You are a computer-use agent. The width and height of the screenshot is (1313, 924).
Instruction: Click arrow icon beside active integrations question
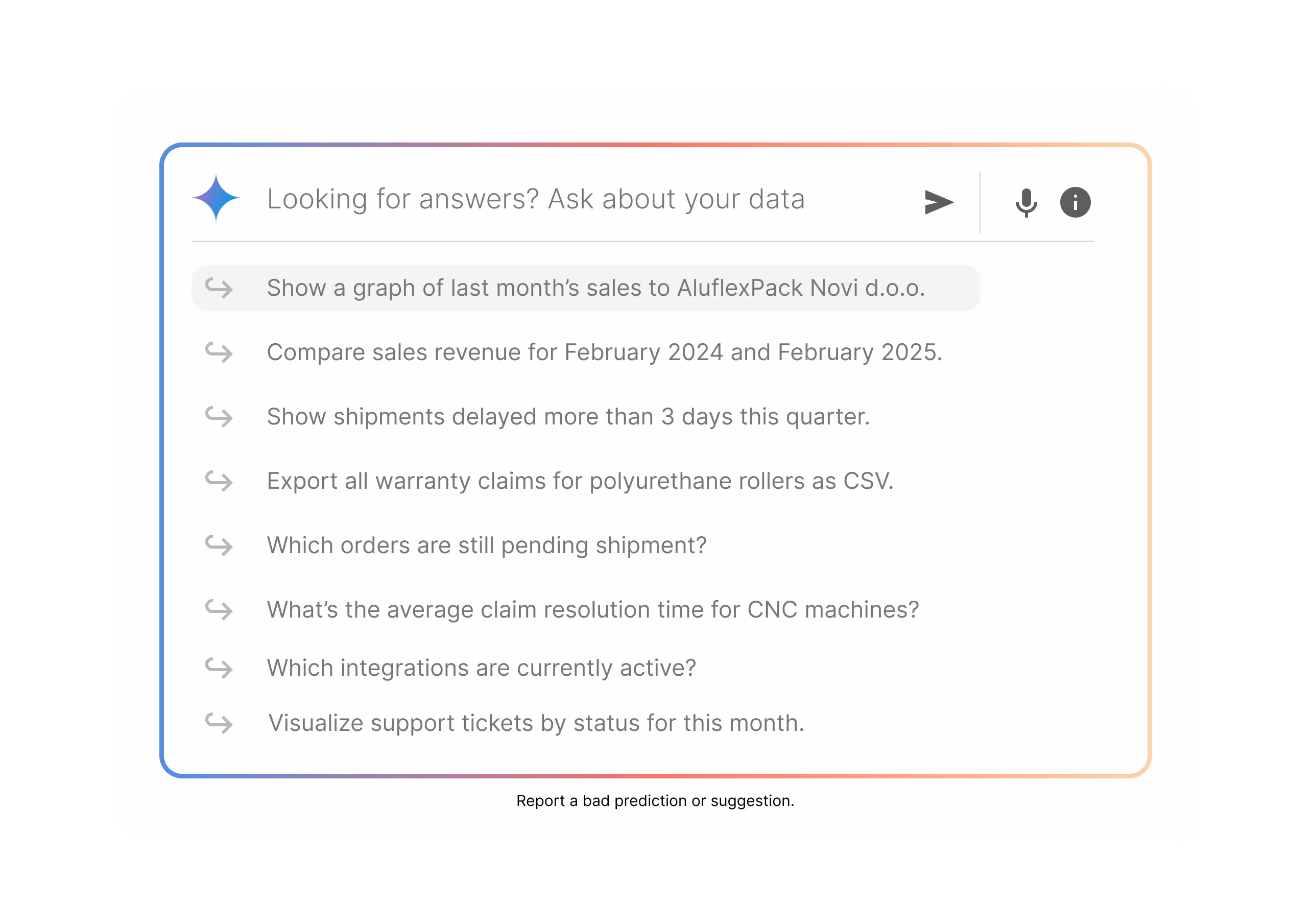pyautogui.click(x=219, y=668)
